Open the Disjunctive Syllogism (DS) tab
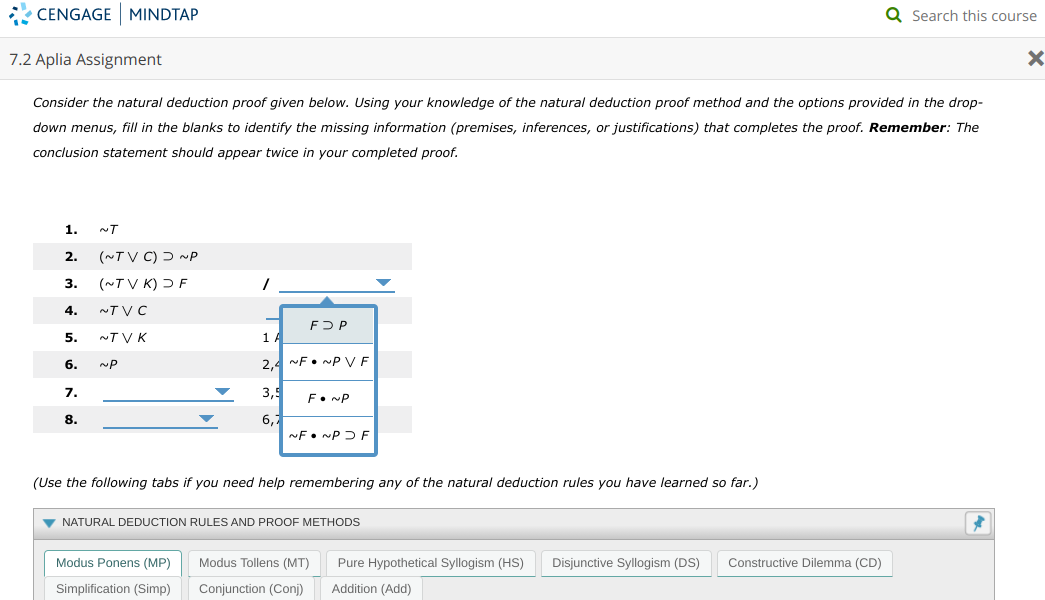Image resolution: width=1045 pixels, height=600 pixels. [626, 562]
